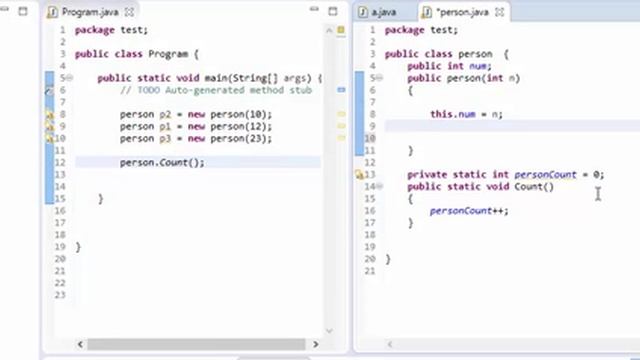Click line number 10 in person.java gutter
This screenshot has width=640, height=360.
click(370, 138)
